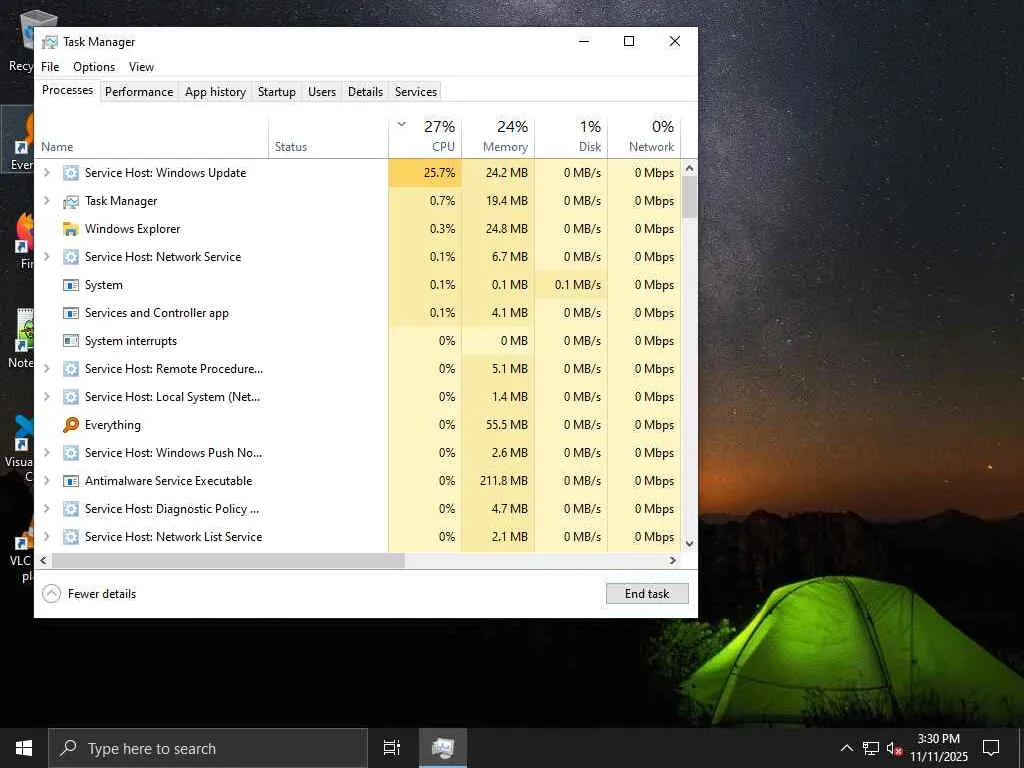Viewport: 1024px width, 768px height.
Task: Open the notification Action Center
Action: tap(991, 748)
